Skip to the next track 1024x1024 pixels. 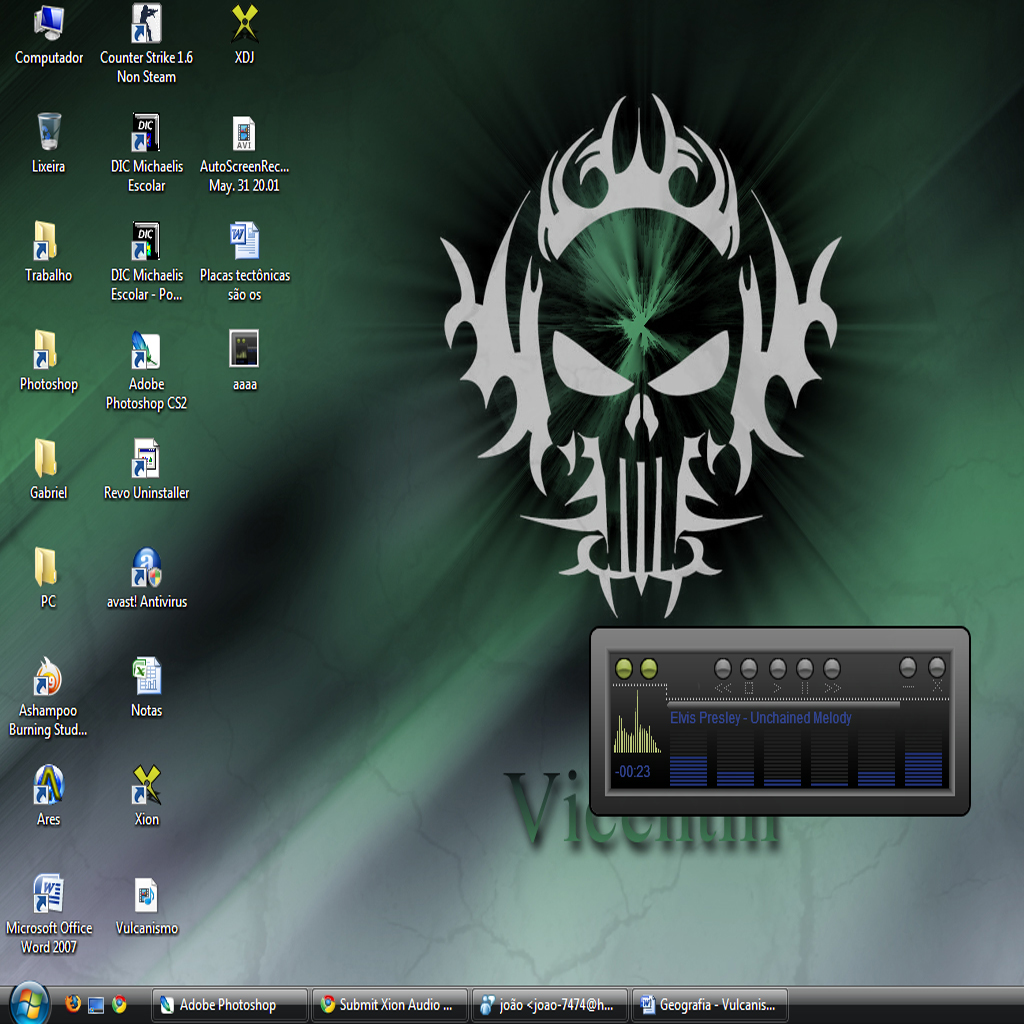coord(832,669)
